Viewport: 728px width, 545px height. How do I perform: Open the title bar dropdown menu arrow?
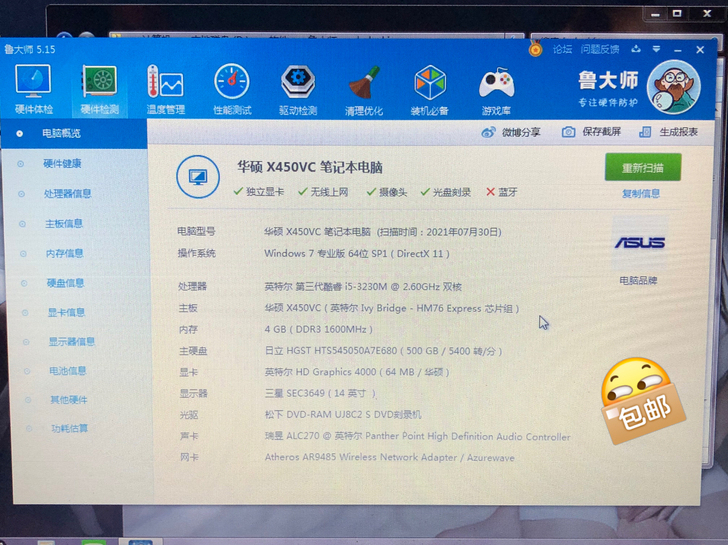tap(656, 49)
